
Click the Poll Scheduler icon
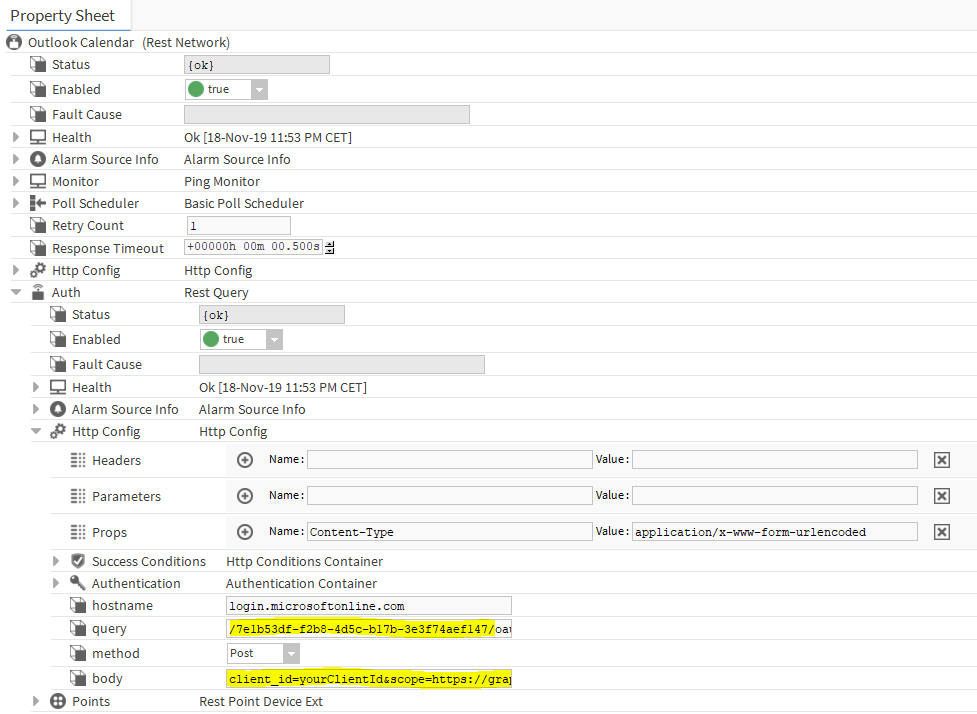pos(38,203)
